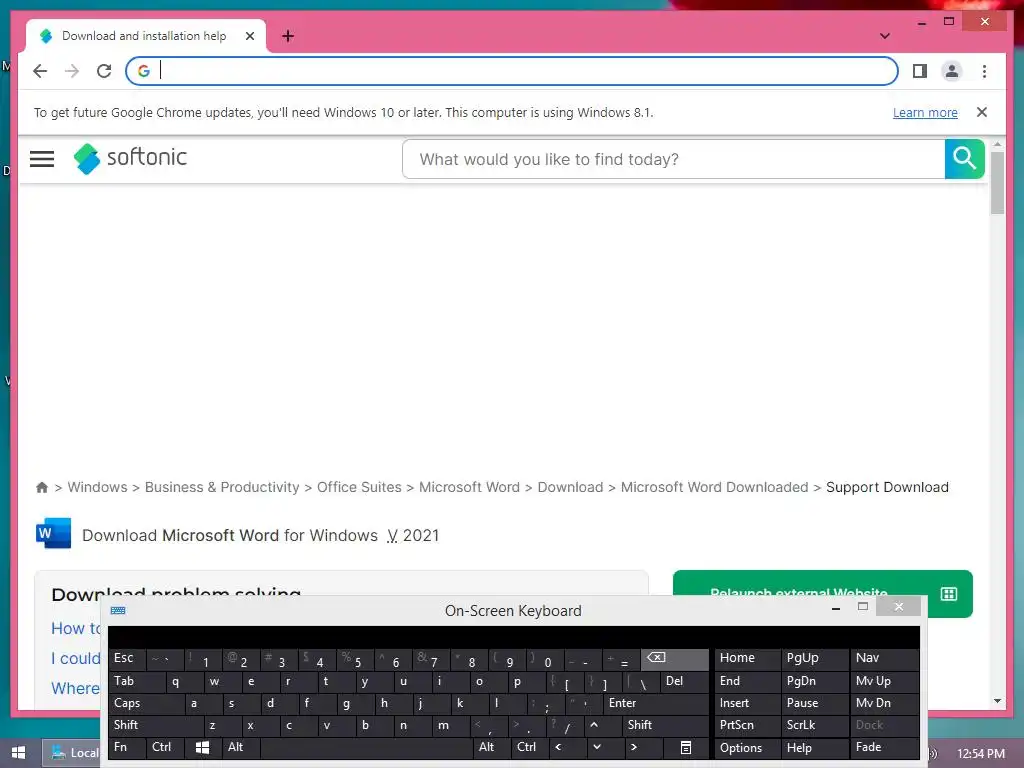Toggle the right Shift key
Screen dimensions: 1024x768
pos(665,725)
